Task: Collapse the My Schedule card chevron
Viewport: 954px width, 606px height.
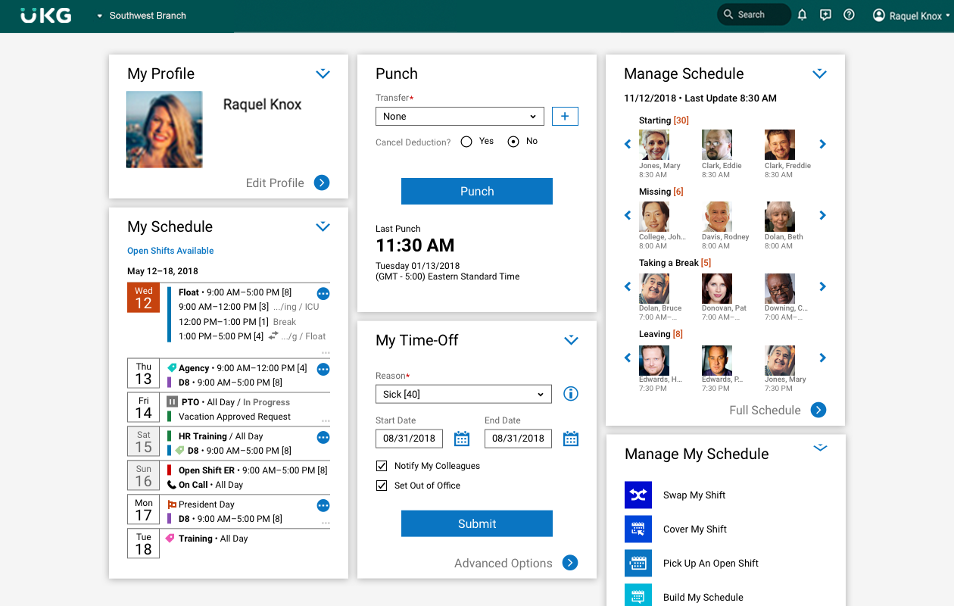Action: [322, 226]
